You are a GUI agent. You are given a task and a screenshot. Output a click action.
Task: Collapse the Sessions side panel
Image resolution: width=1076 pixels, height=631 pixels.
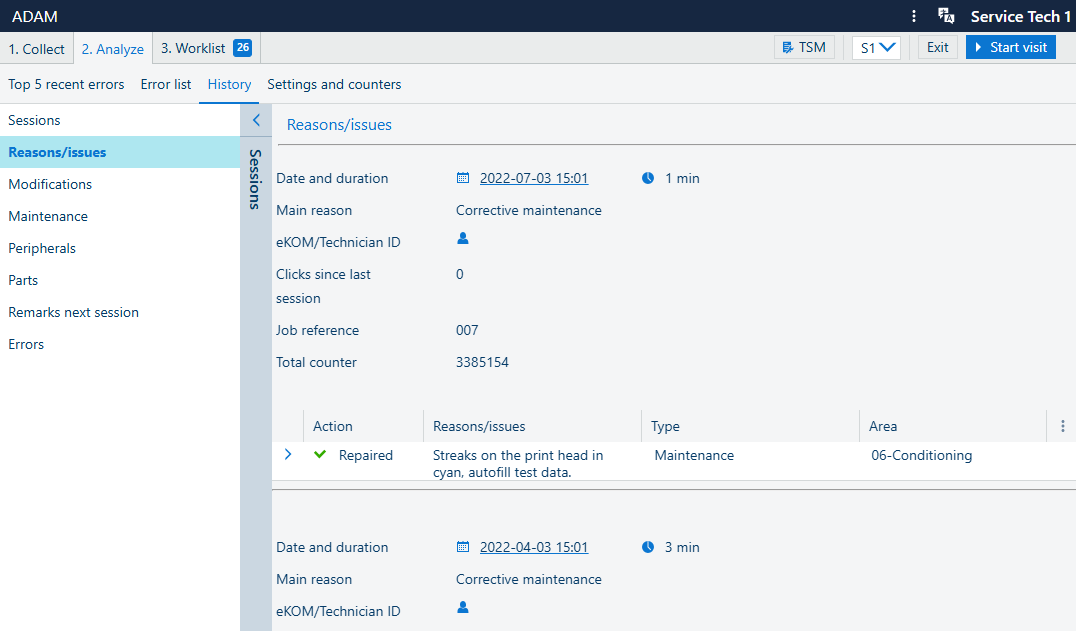click(256, 120)
